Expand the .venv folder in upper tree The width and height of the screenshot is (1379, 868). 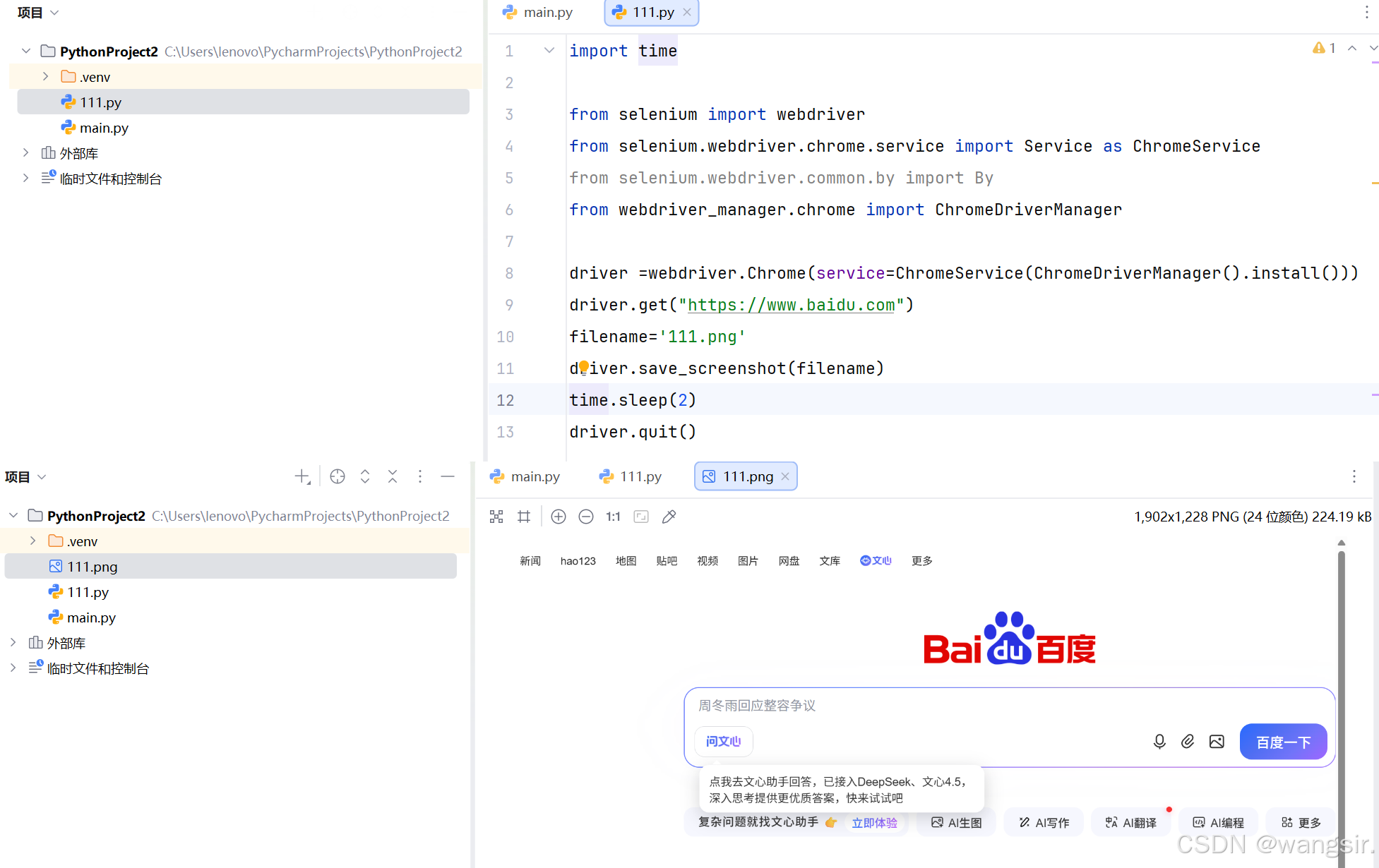[46, 76]
